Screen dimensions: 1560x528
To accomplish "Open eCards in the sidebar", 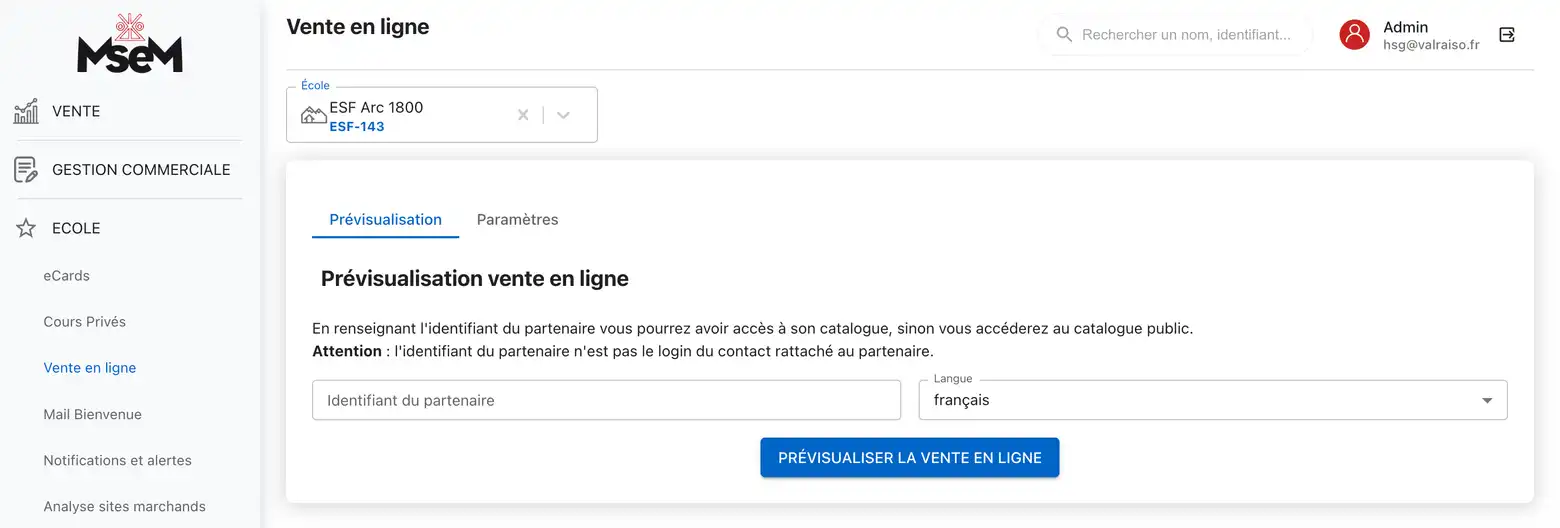I will pos(66,276).
